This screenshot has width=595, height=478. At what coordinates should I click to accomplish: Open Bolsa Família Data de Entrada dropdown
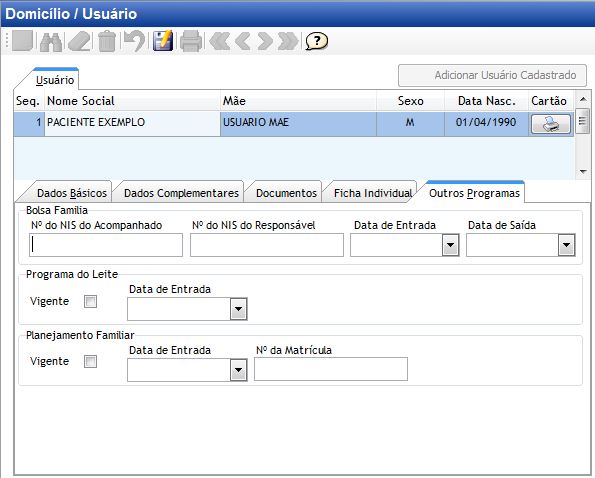[450, 245]
